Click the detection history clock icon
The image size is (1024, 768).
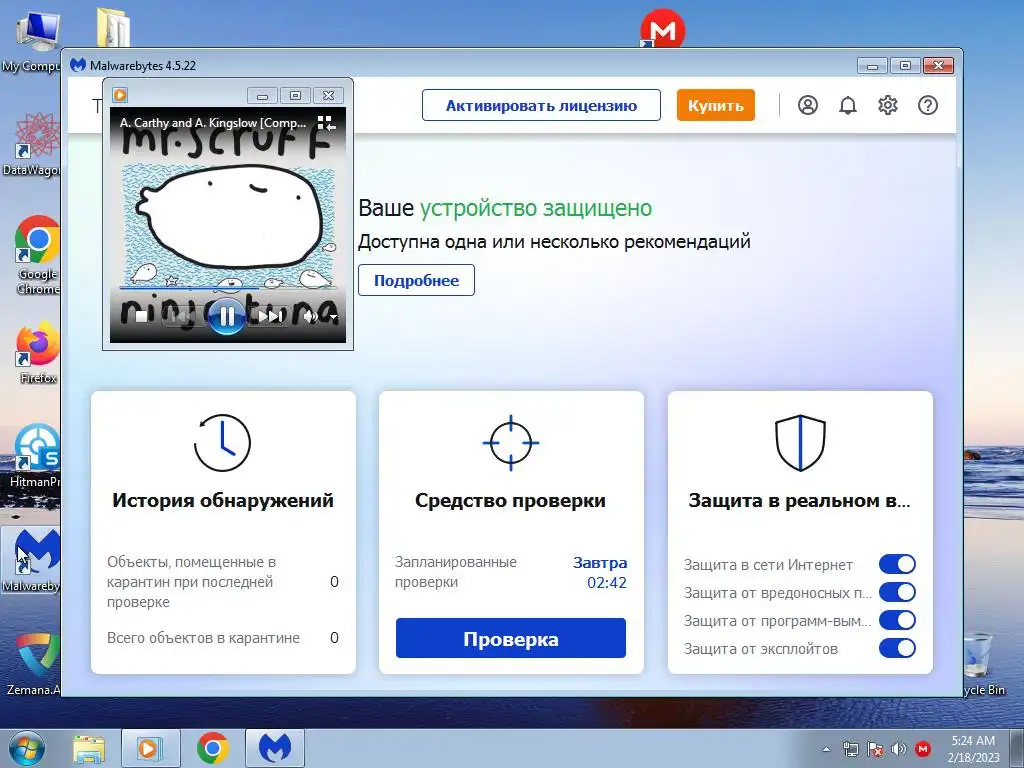[x=222, y=443]
